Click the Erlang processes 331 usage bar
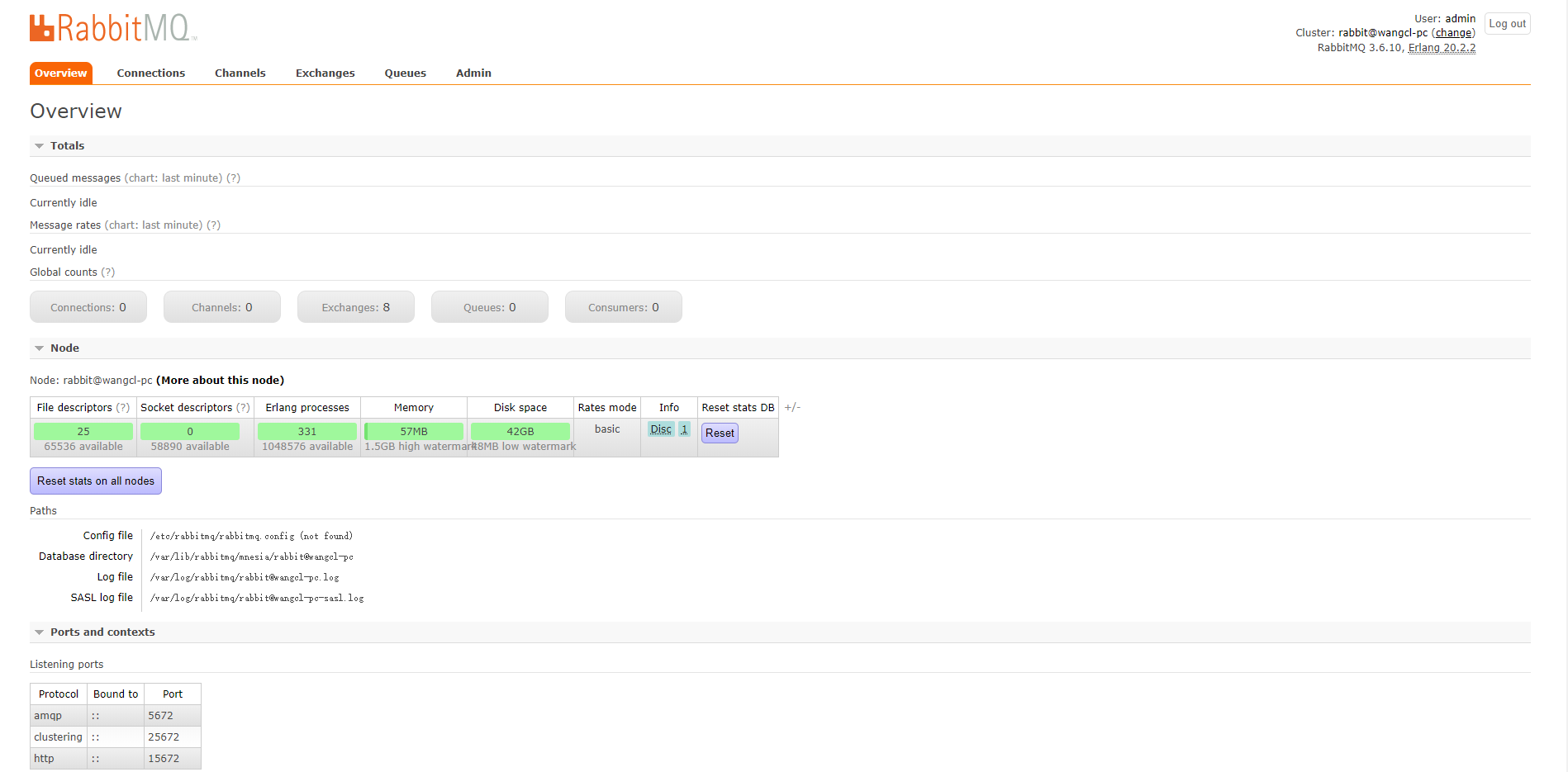Viewport: 1568px width, 772px height. [x=307, y=431]
